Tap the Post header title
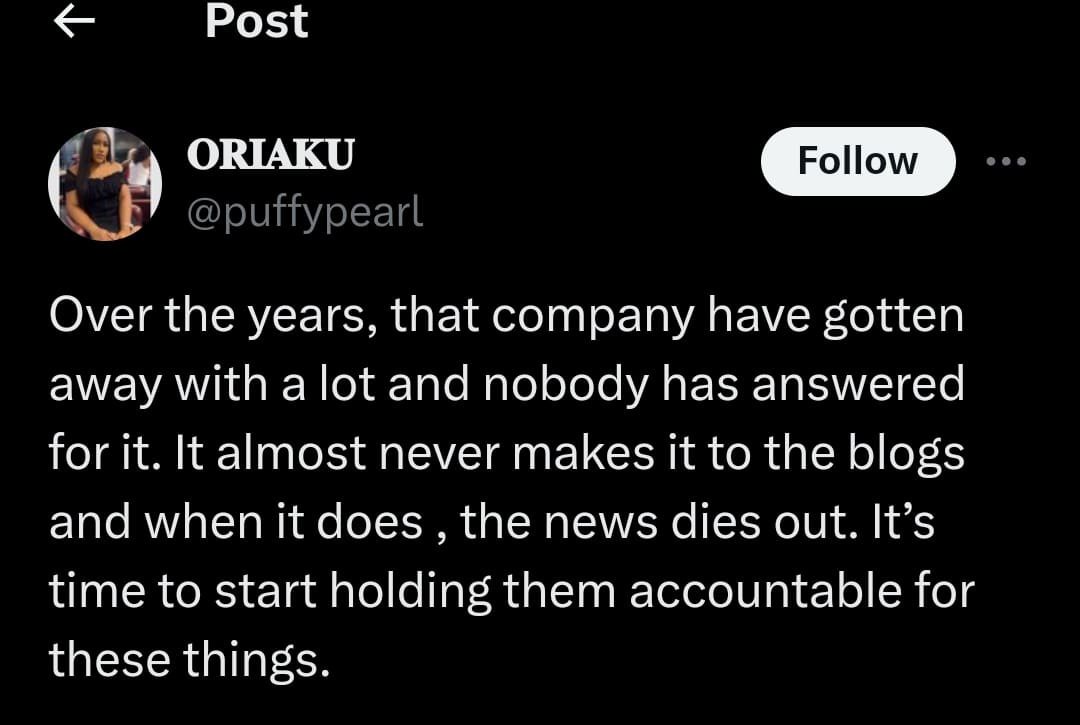This screenshot has height=725, width=1080. click(x=257, y=22)
